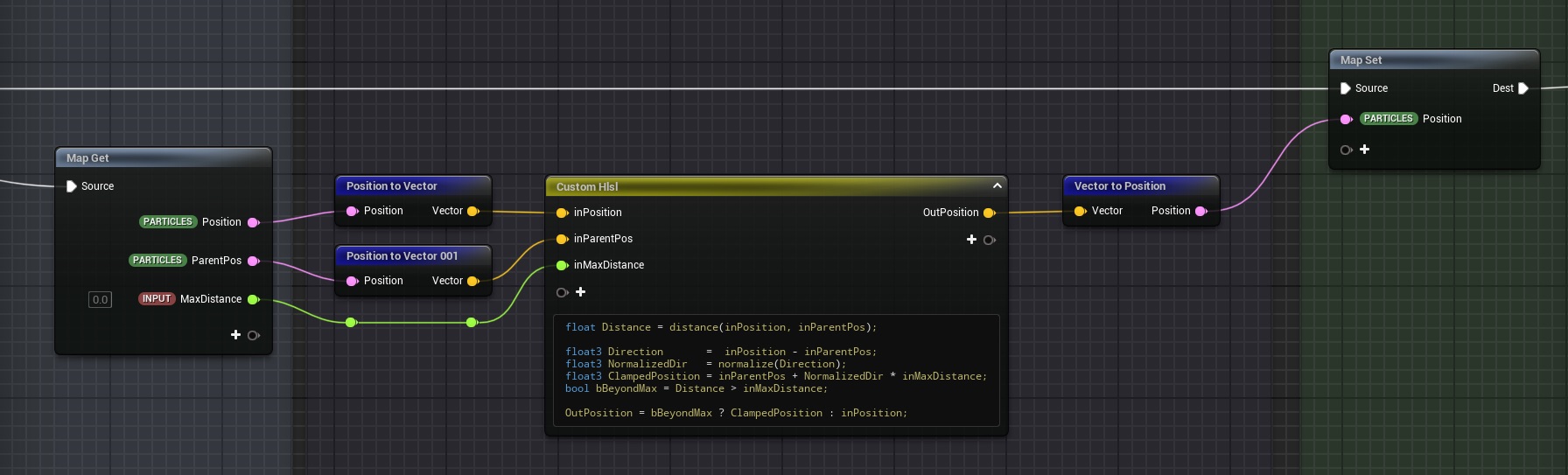Add a new pin to Map Get node
Image resolution: width=1568 pixels, height=475 pixels.
pos(235,335)
